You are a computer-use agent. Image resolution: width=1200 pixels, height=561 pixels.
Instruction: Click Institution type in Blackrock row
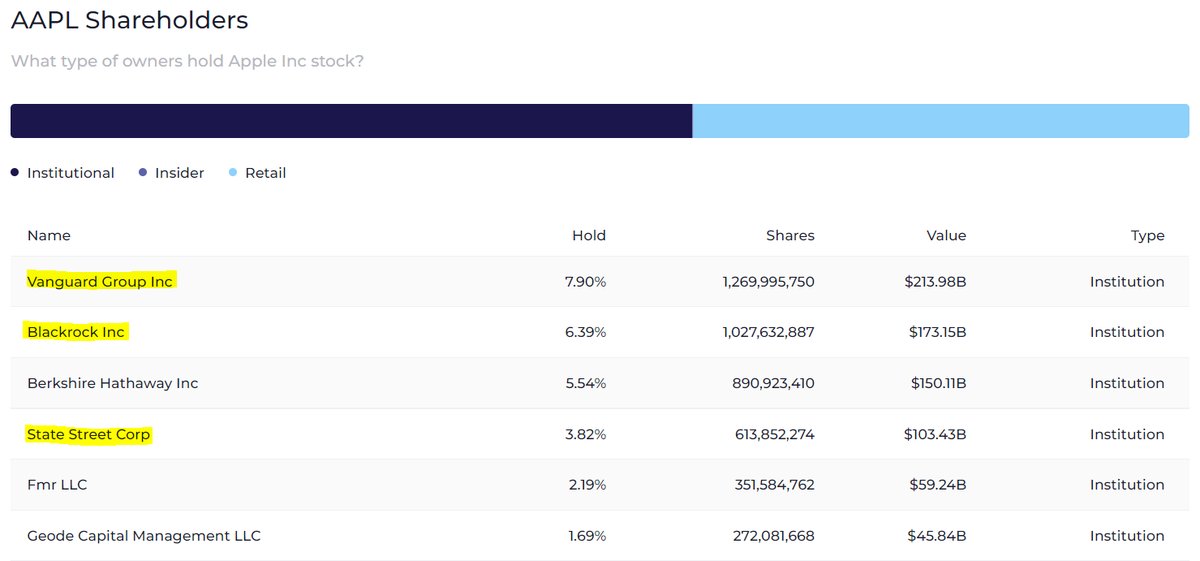pos(1127,332)
